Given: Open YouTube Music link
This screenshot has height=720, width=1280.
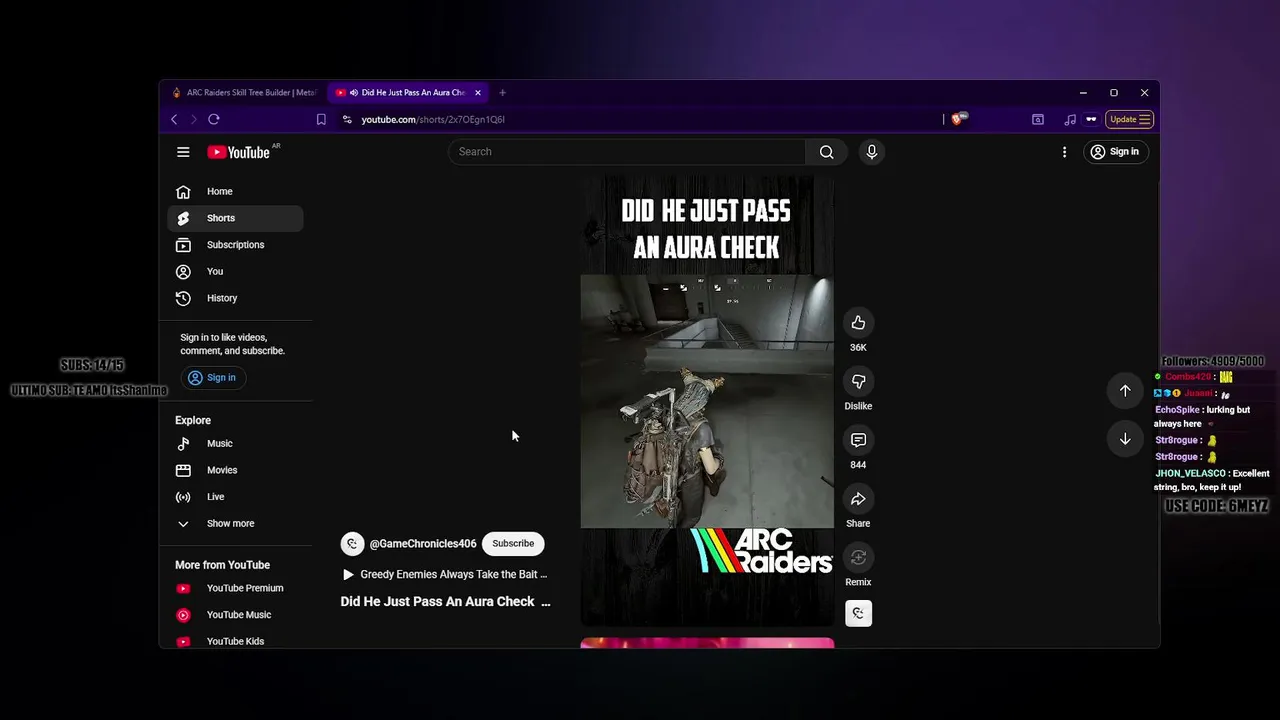Looking at the screenshot, I should pyautogui.click(x=235, y=615).
